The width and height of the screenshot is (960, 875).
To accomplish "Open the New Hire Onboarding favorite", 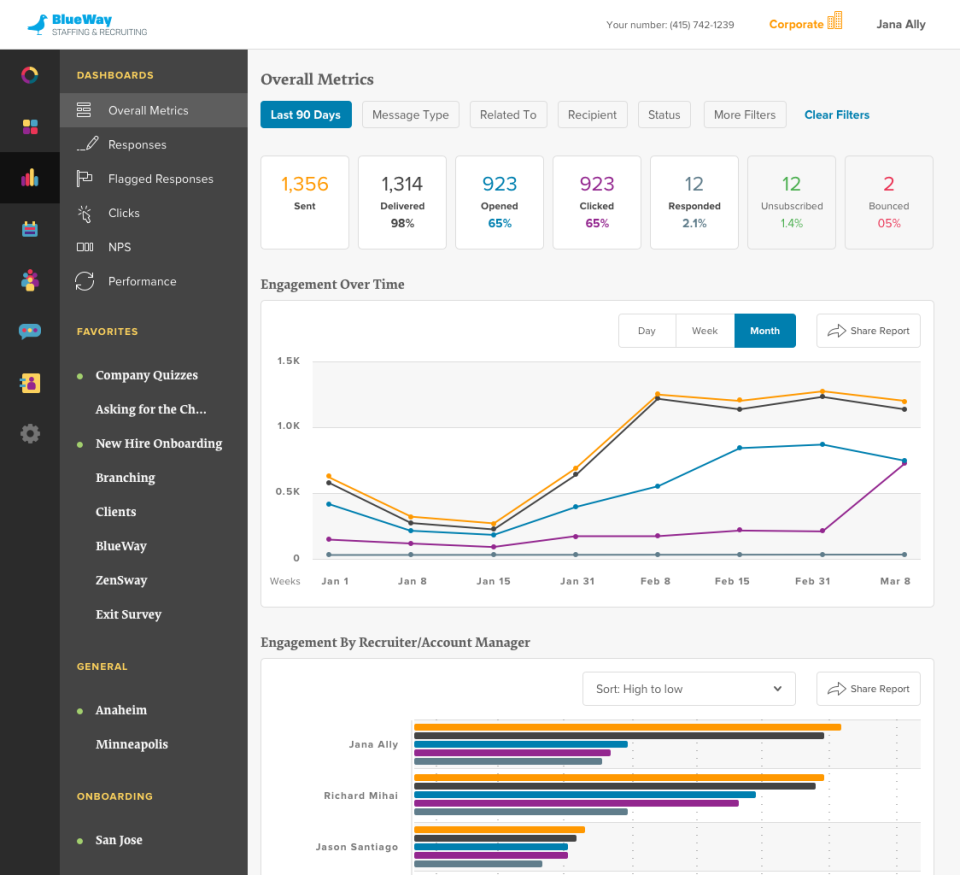I will pos(158,444).
